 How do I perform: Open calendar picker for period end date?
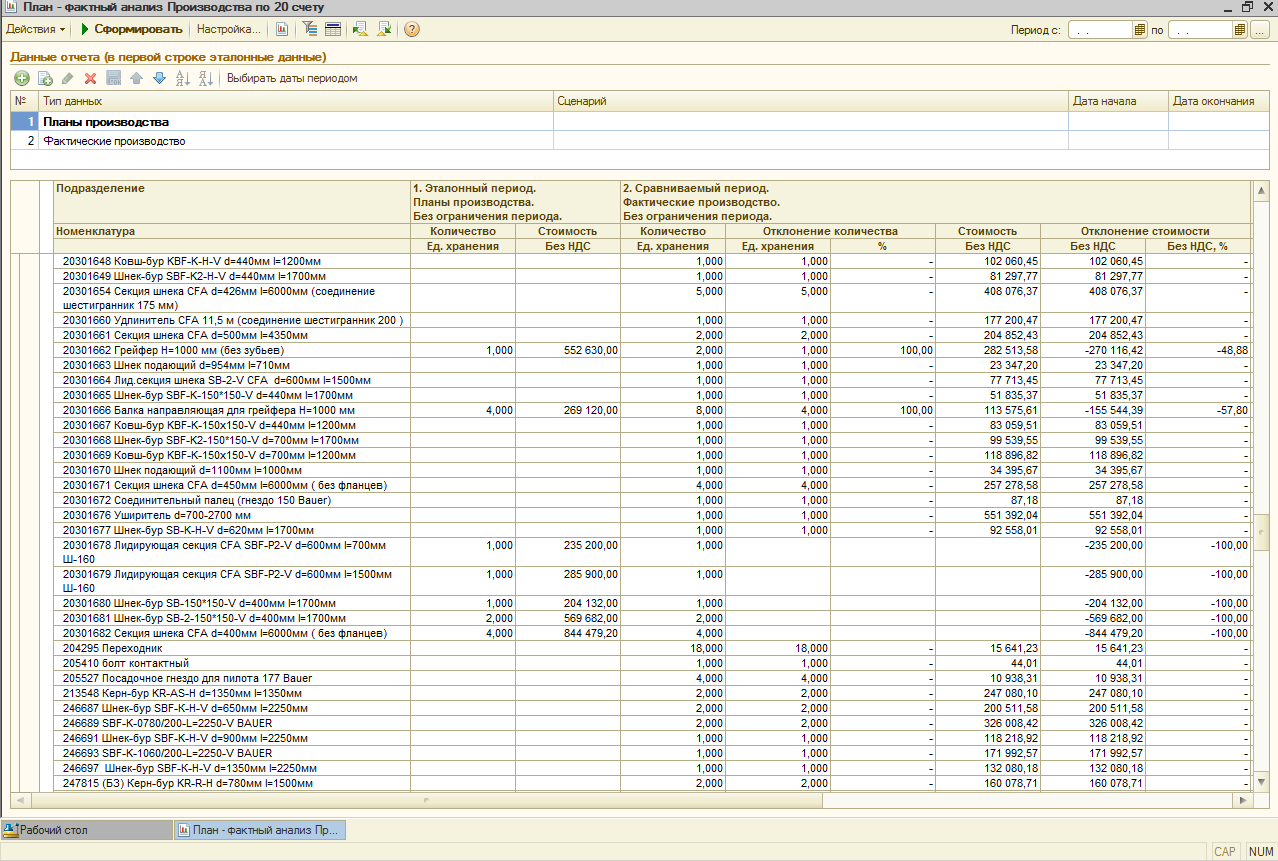1240,30
